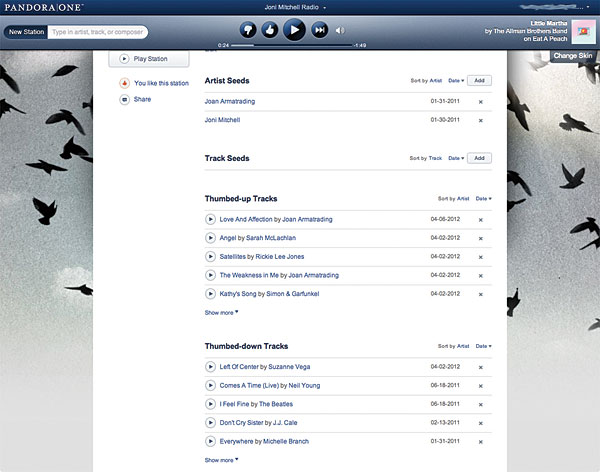Play sample of Left Of Center
Image resolution: width=600 pixels, height=472 pixels.
[x=210, y=367]
